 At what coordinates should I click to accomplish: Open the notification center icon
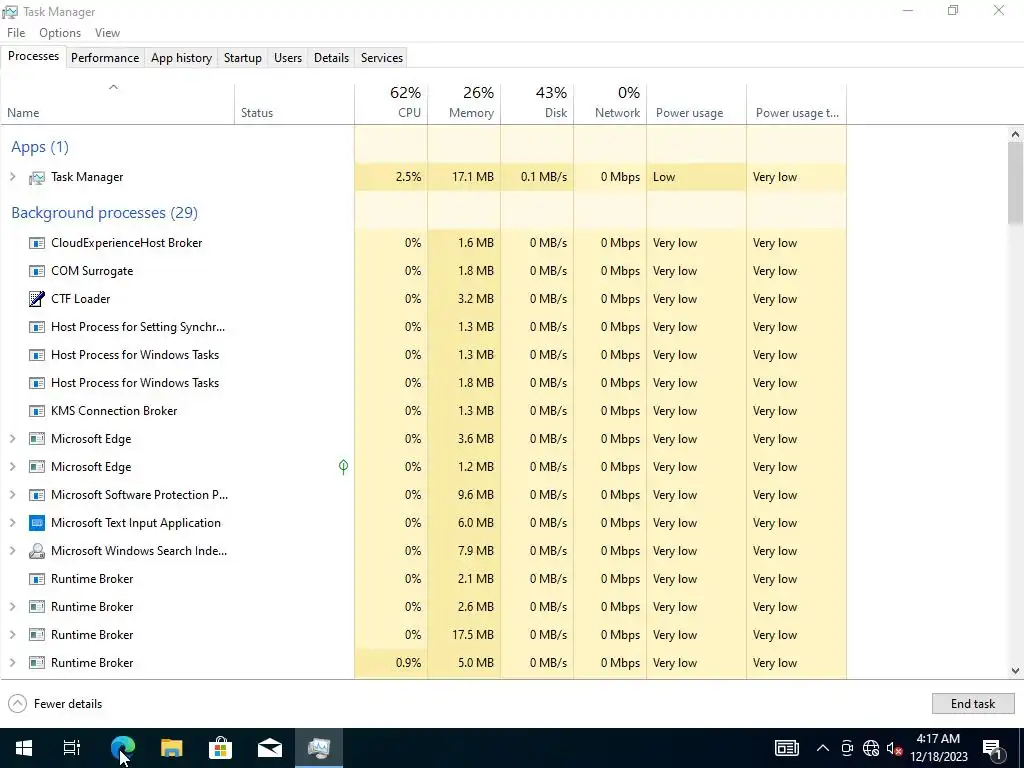click(x=993, y=748)
